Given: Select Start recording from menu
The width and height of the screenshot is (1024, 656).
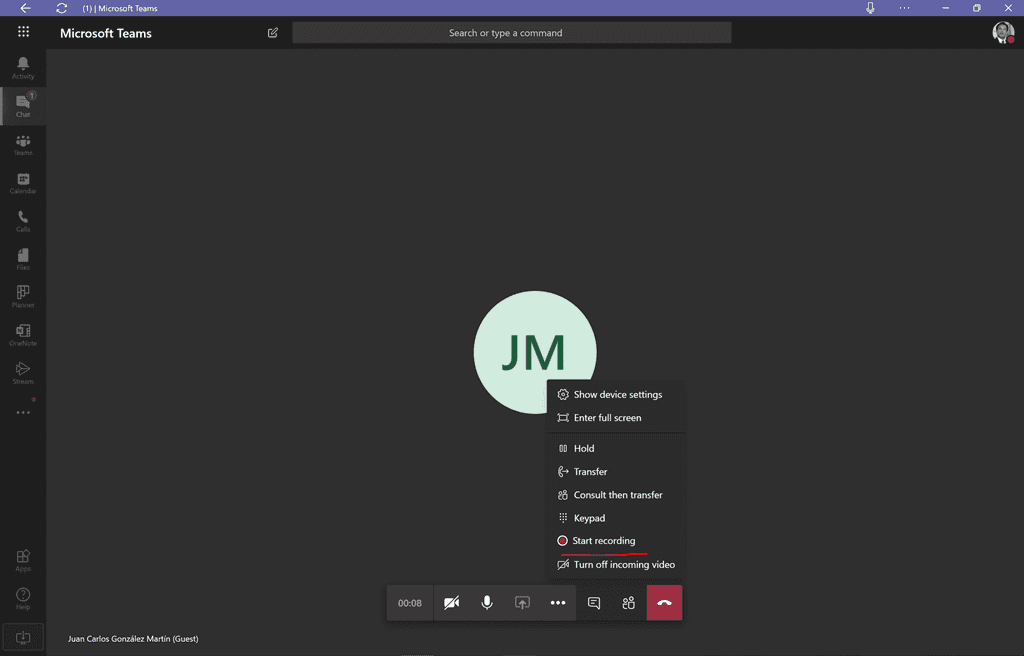Looking at the screenshot, I should click(x=603, y=541).
